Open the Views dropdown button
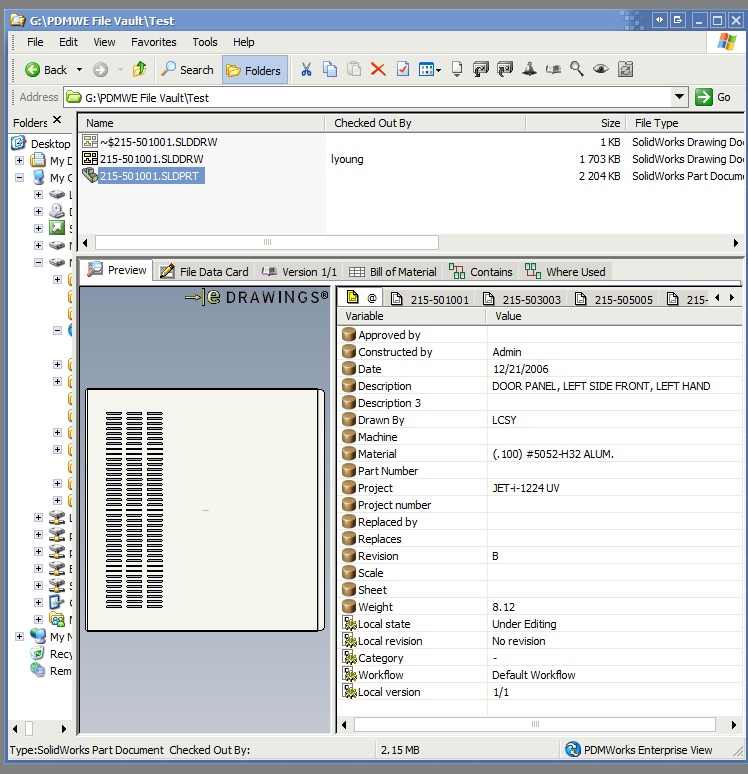 tap(430, 70)
